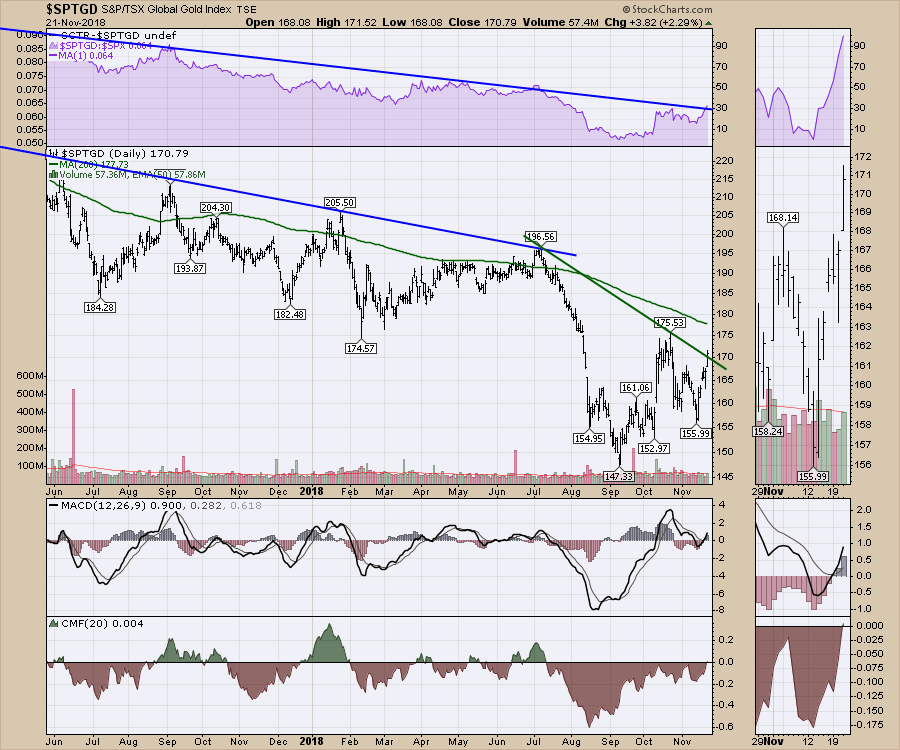Click the Chg +3.82 (+2.29%) value

point(654,22)
